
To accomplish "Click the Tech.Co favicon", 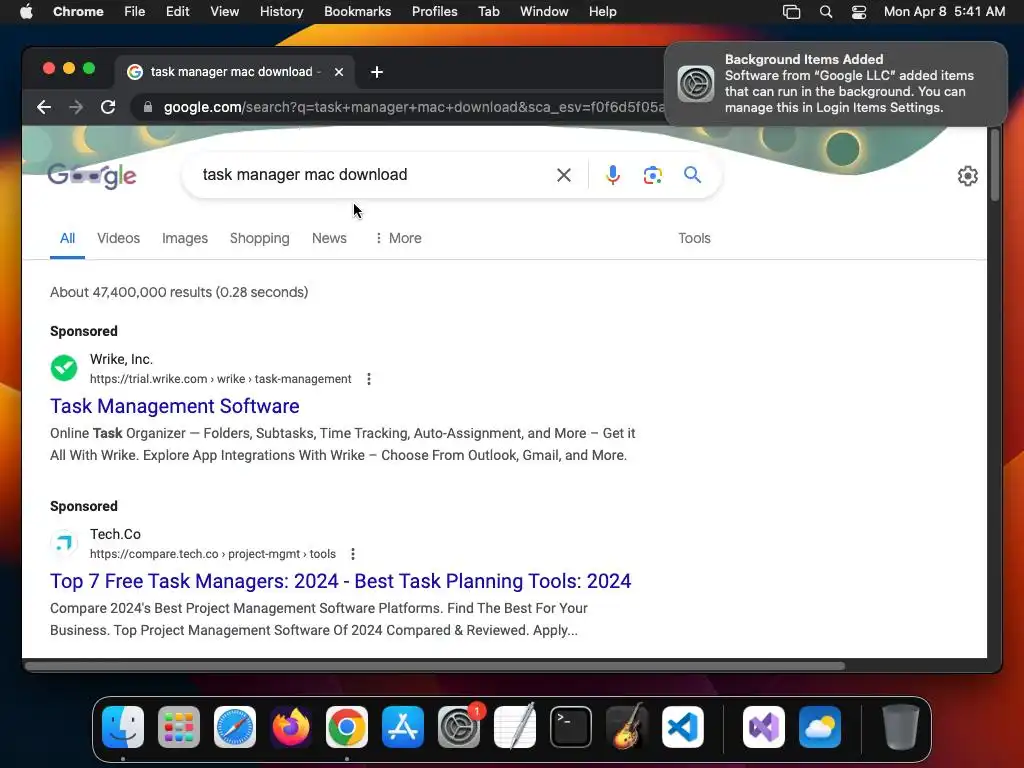I will [x=64, y=543].
